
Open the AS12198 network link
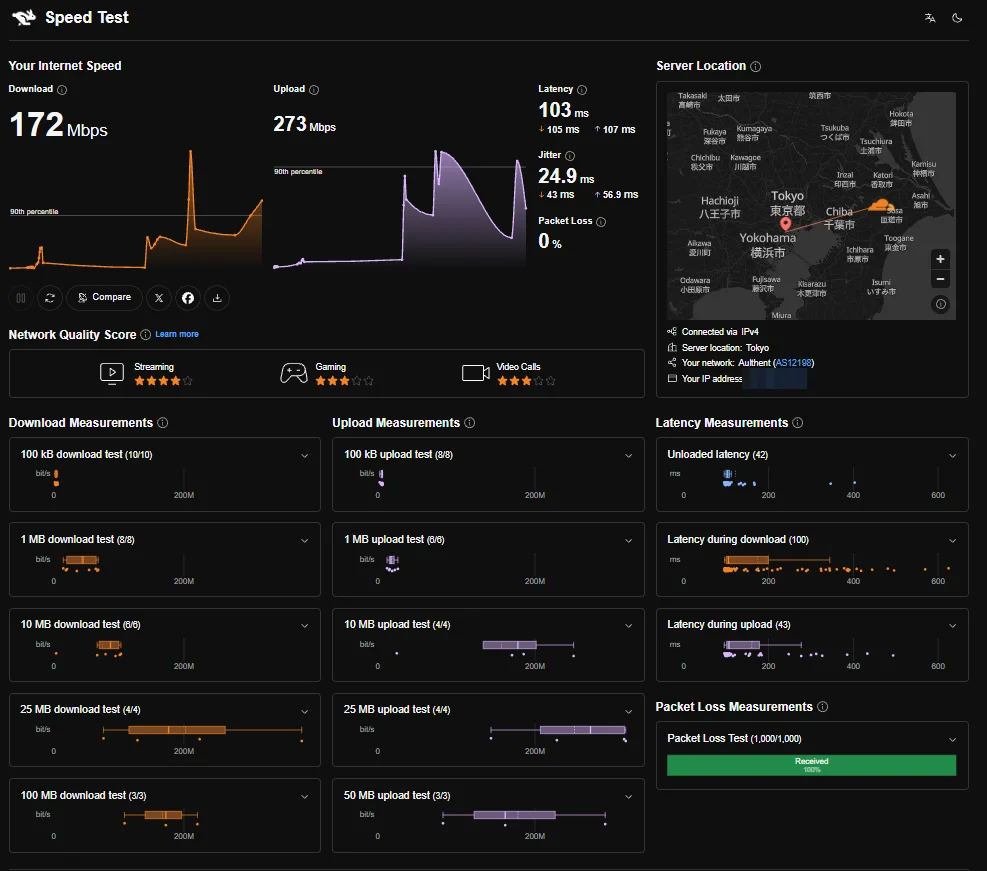[793, 362]
